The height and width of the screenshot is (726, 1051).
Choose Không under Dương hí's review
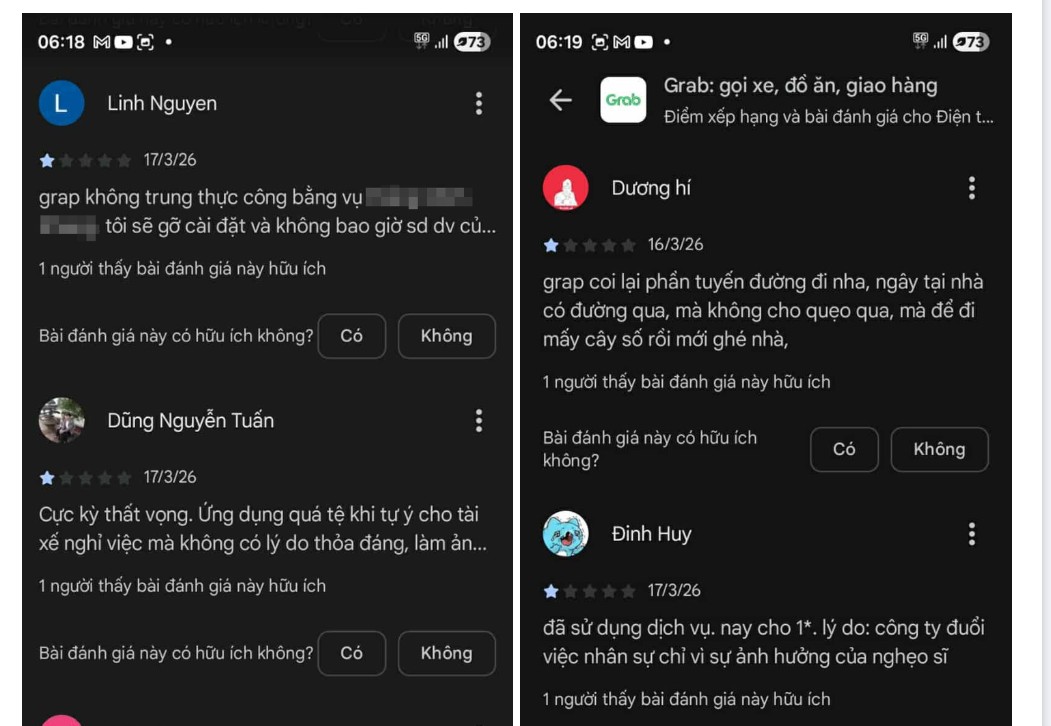coord(939,449)
